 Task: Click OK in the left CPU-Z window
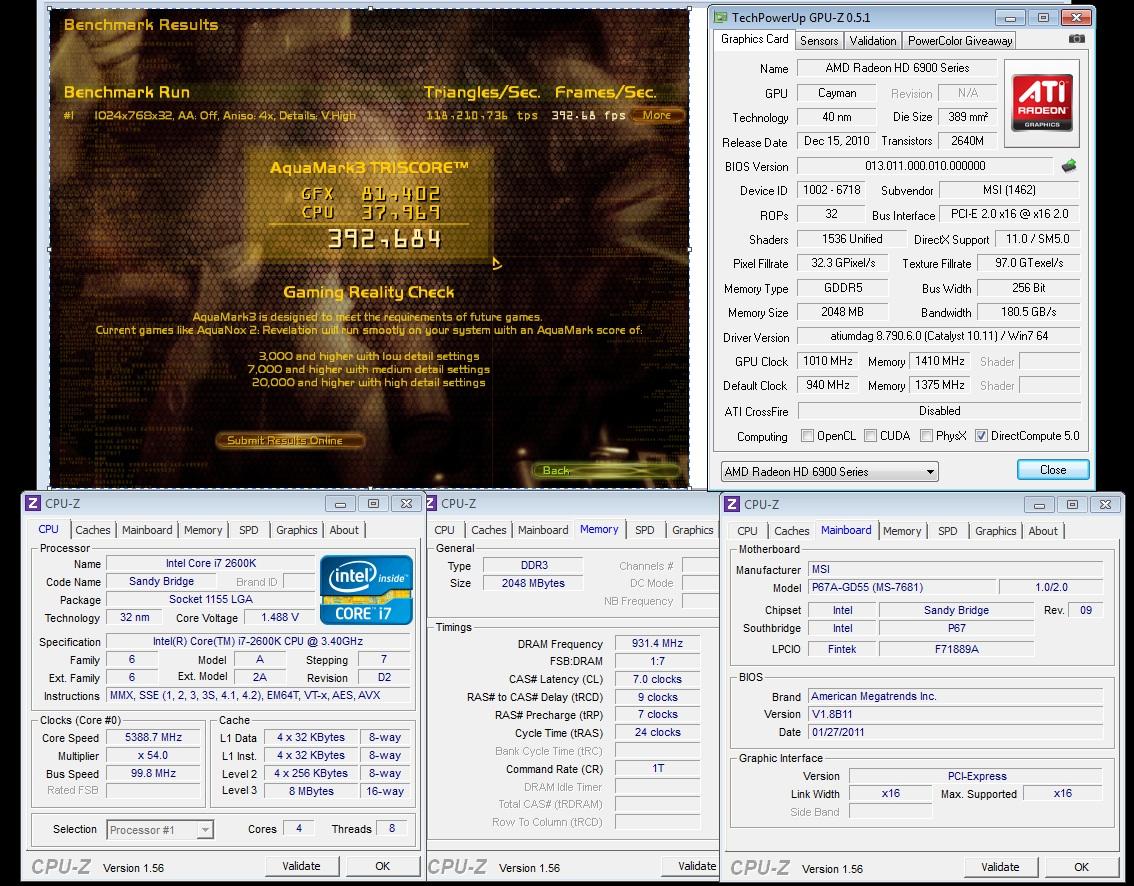click(383, 866)
